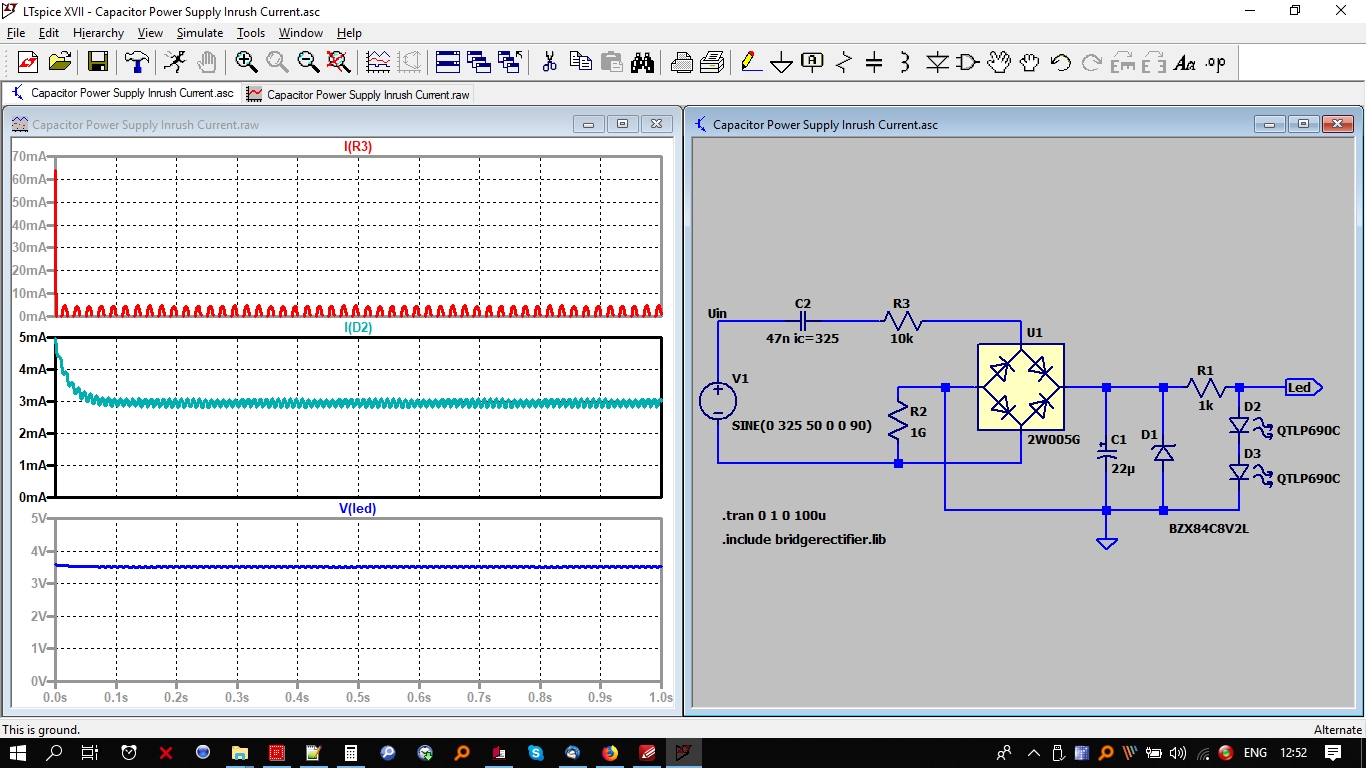
Task: Select the Draw Wire pencil tool
Action: click(x=751, y=62)
